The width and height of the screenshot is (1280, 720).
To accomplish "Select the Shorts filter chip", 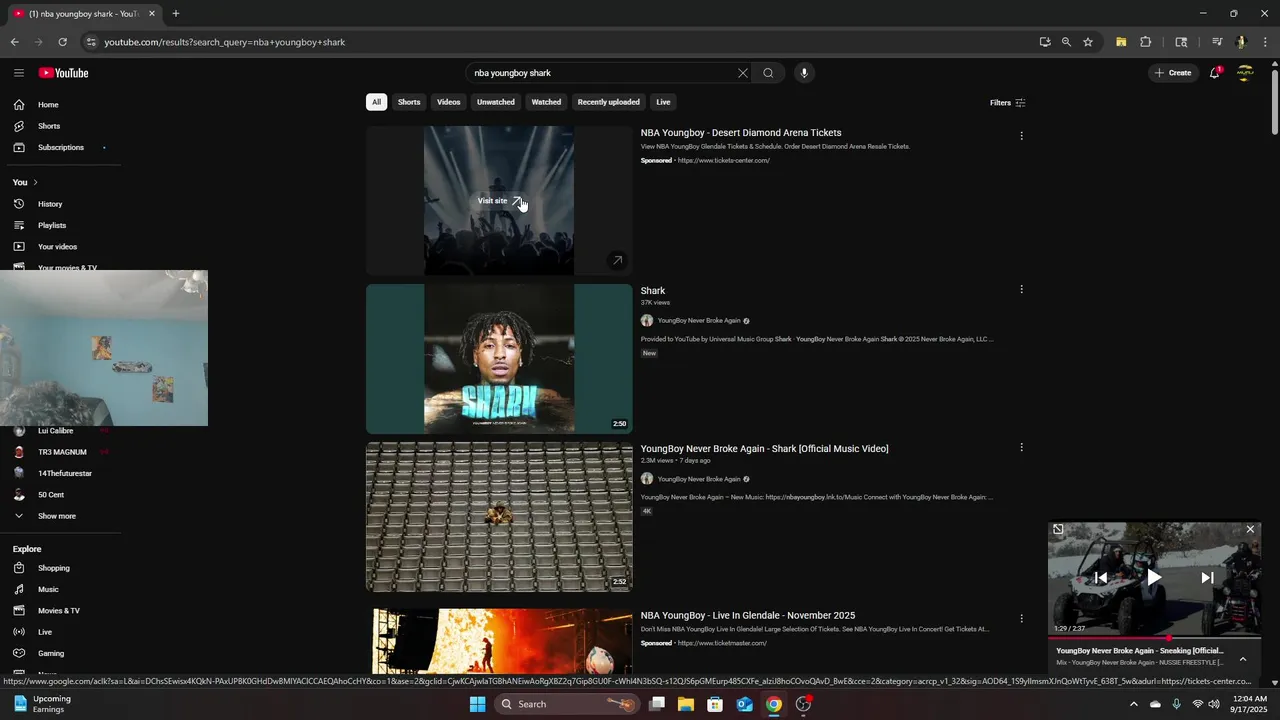I will (409, 102).
